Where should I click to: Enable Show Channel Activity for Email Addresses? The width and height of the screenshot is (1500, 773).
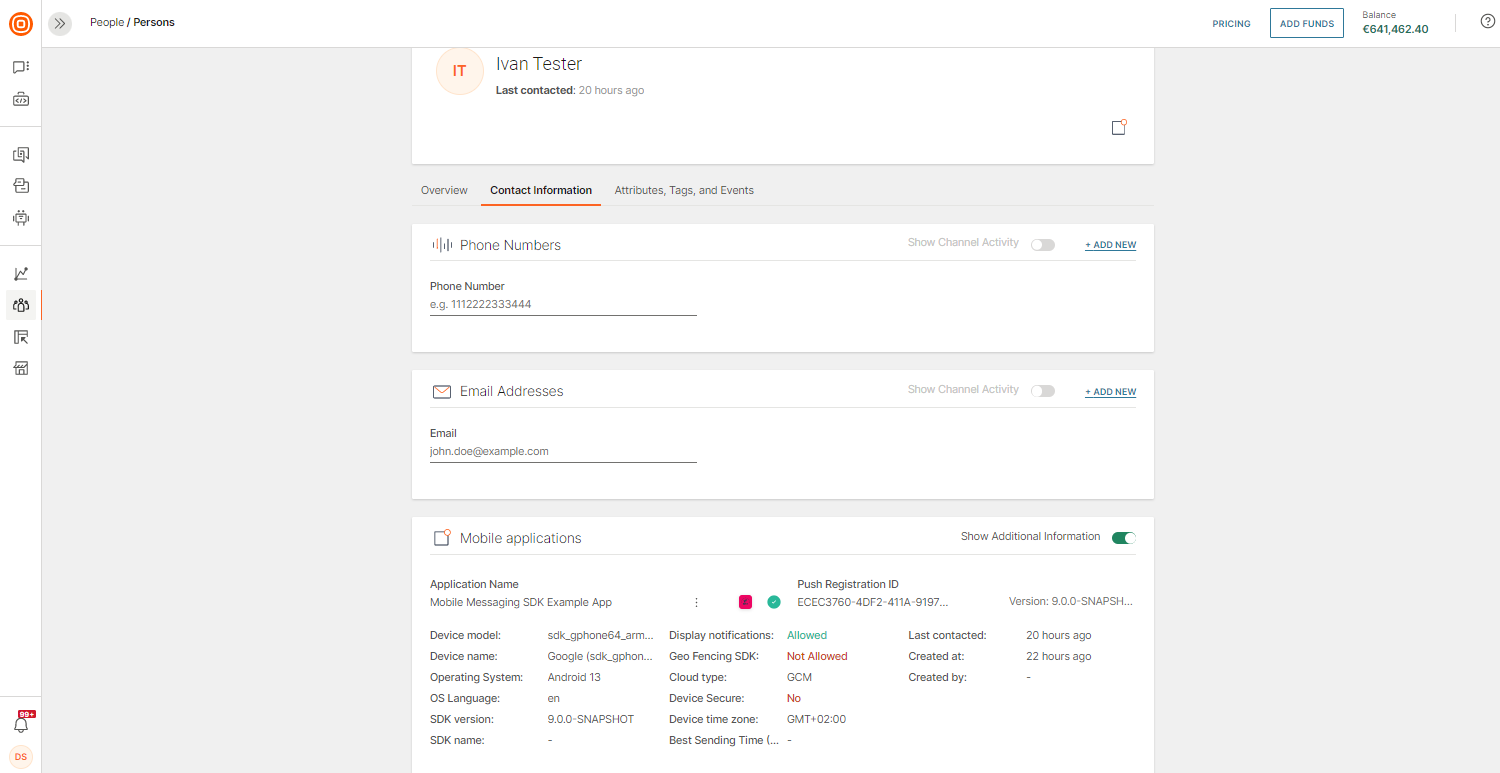click(x=1042, y=391)
